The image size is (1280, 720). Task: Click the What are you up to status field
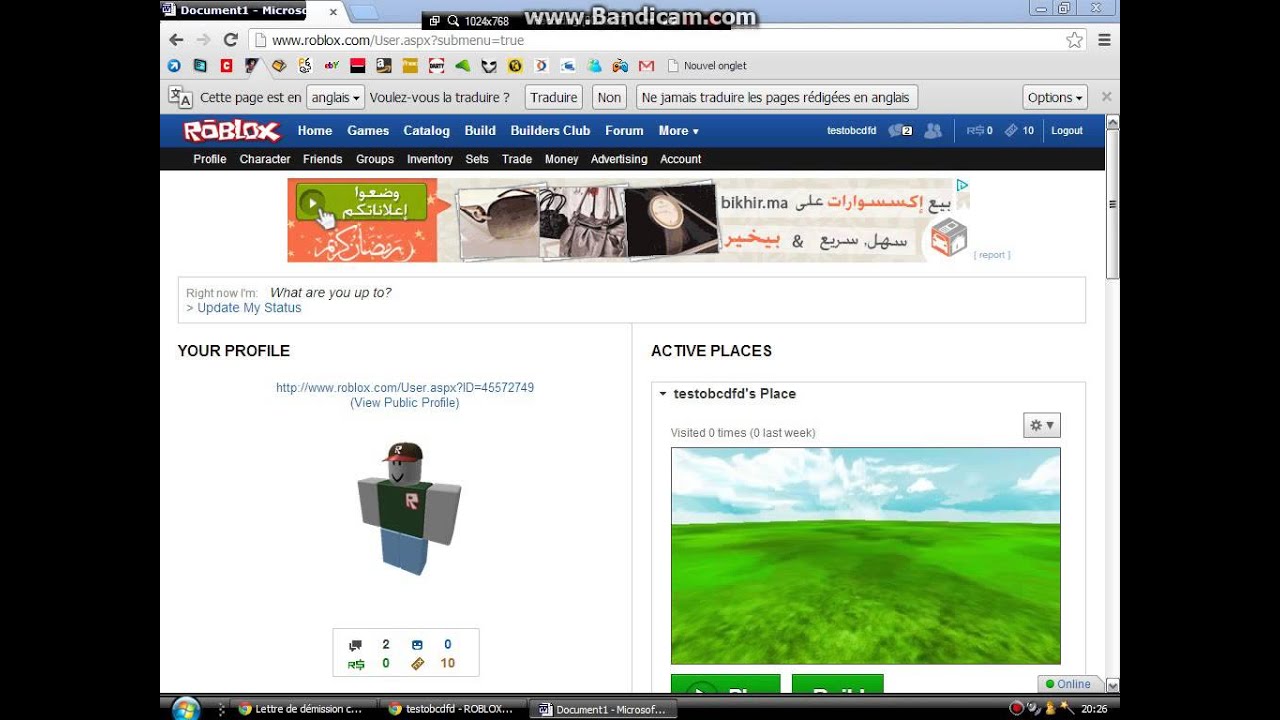(x=331, y=293)
